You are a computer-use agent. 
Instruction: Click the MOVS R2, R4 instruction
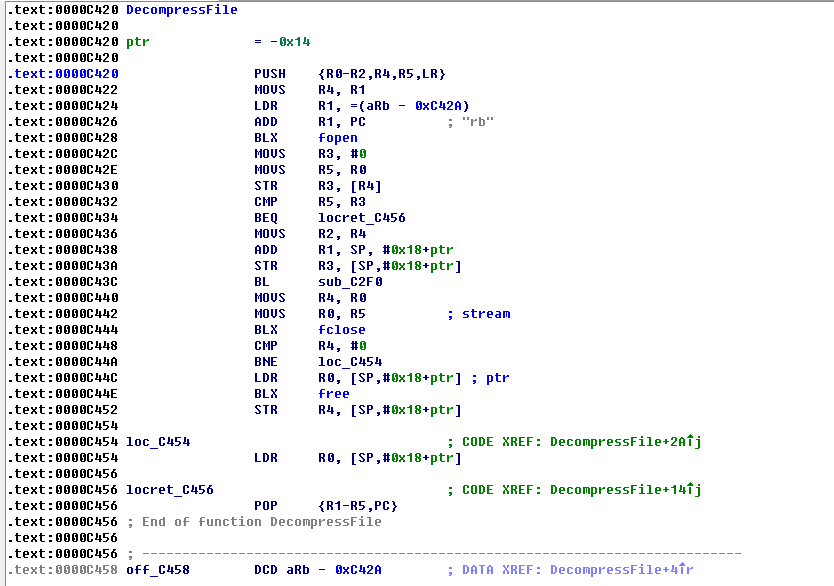click(310, 233)
